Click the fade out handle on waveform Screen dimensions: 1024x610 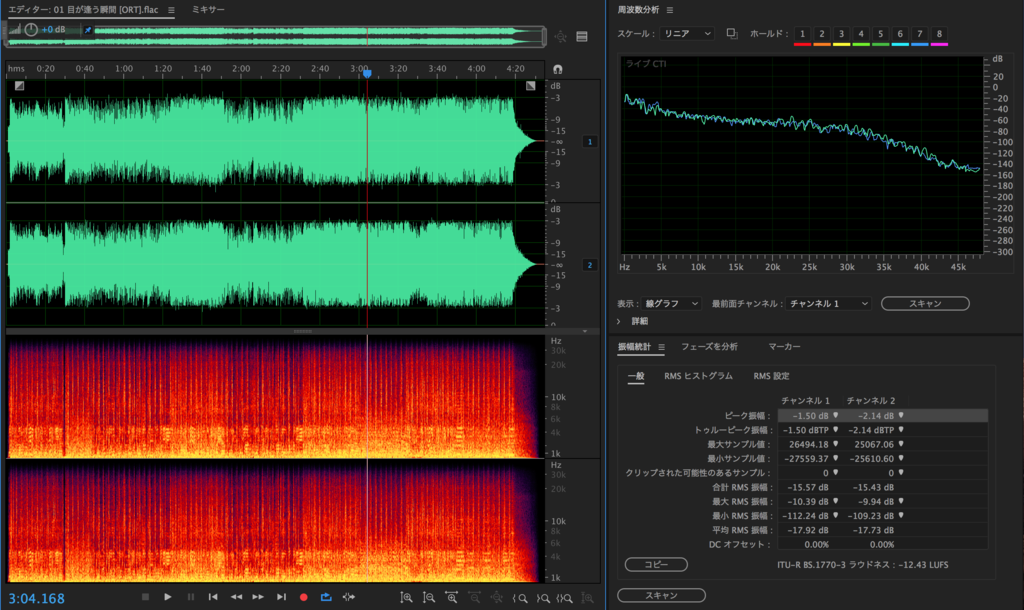pos(531,86)
